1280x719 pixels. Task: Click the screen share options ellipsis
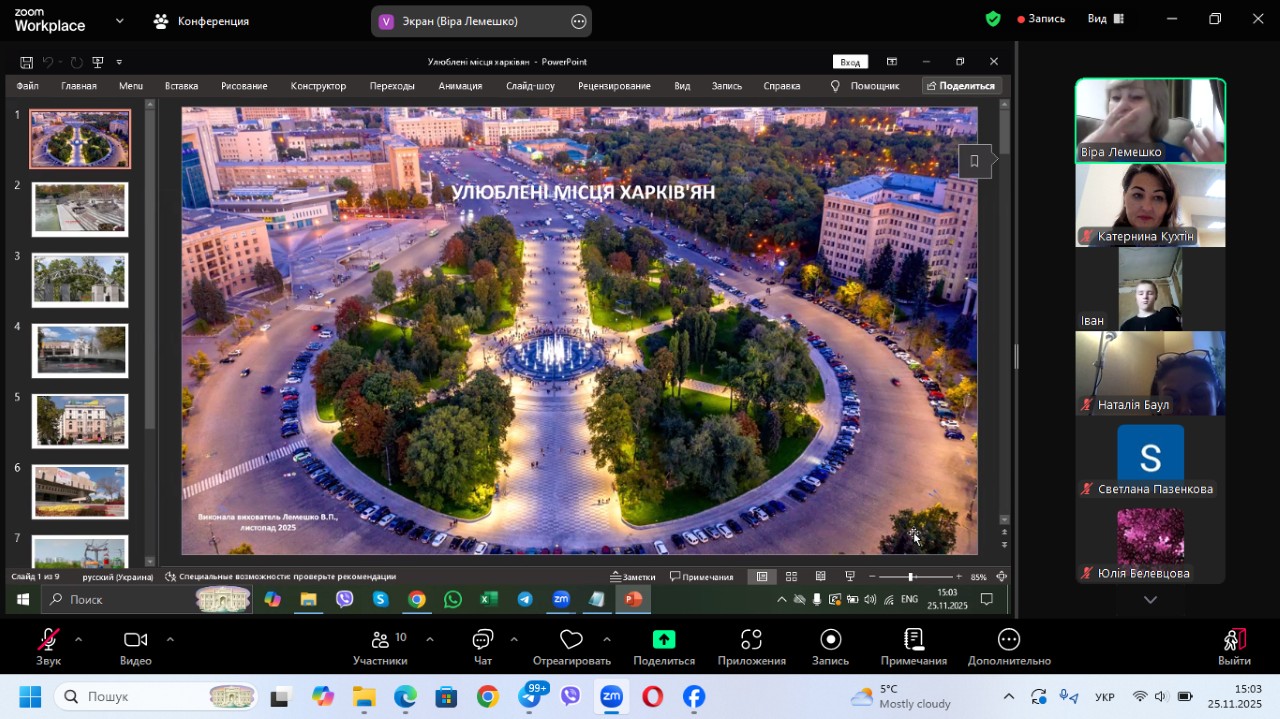578,21
